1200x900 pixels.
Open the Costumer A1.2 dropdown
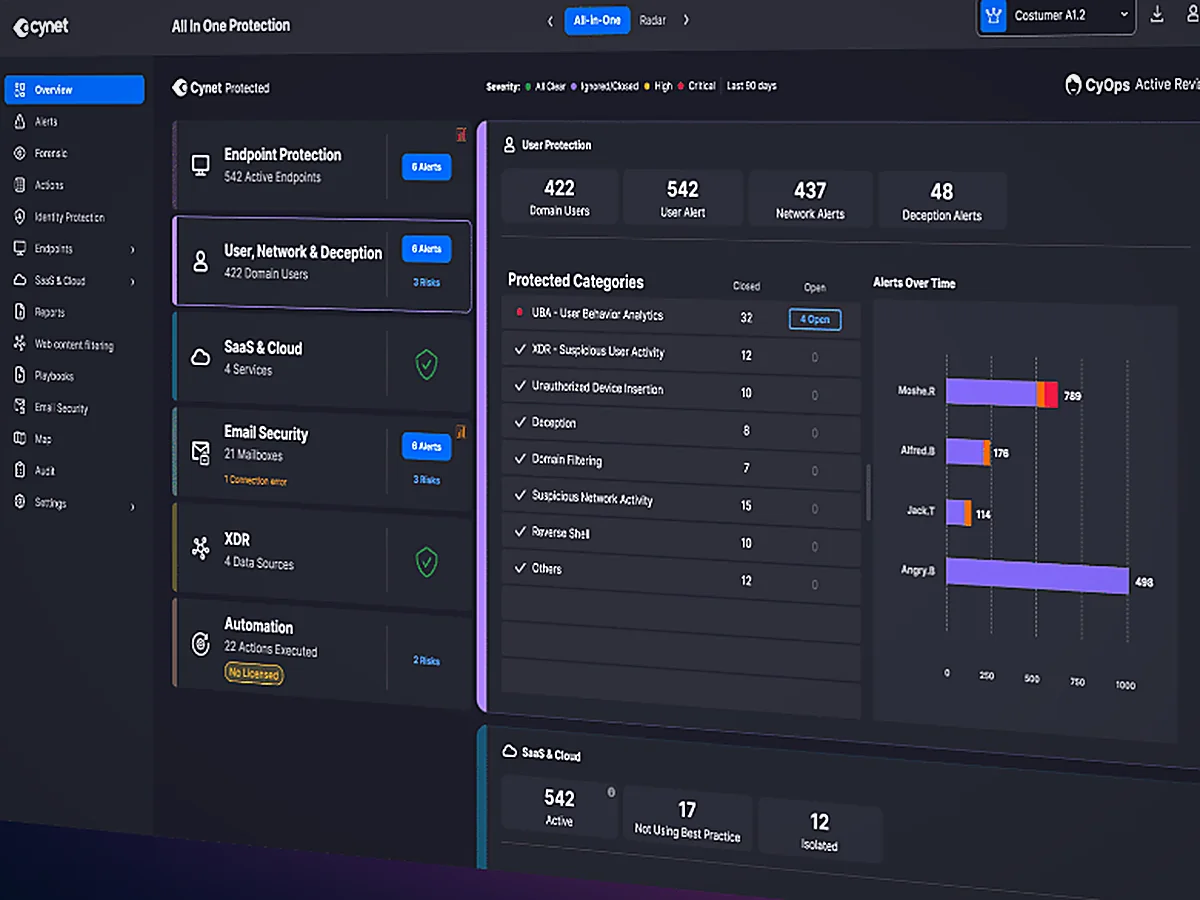(x=1056, y=15)
